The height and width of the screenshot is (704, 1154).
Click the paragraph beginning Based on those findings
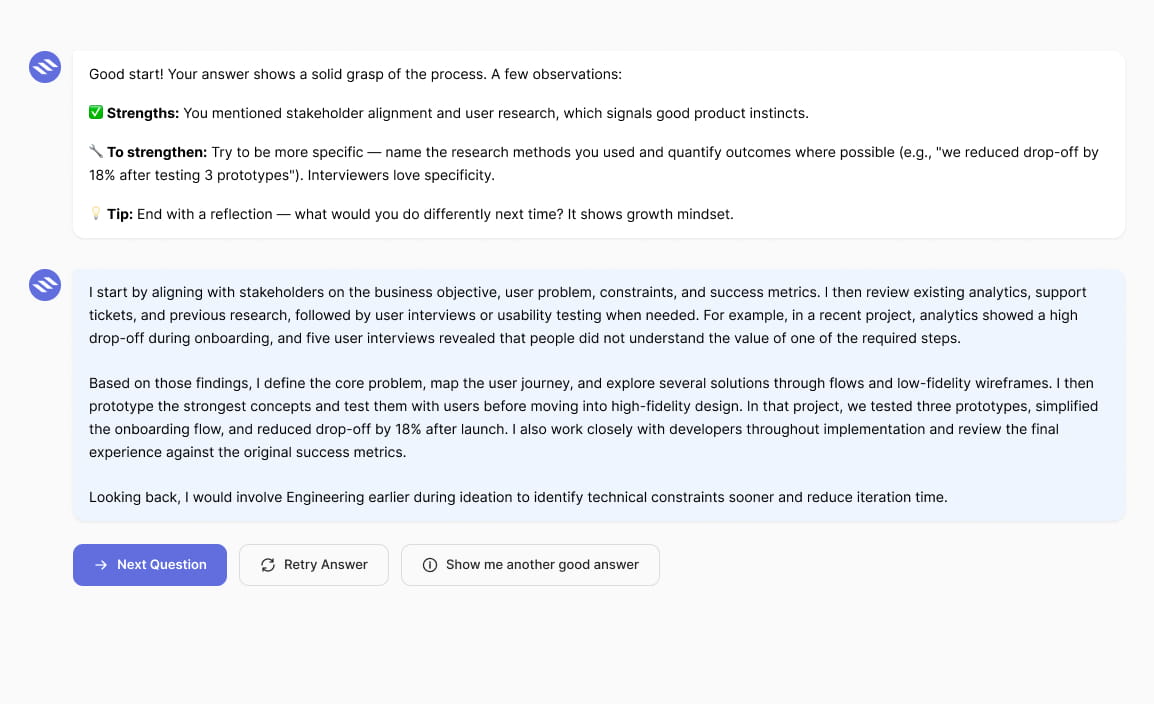(x=593, y=417)
